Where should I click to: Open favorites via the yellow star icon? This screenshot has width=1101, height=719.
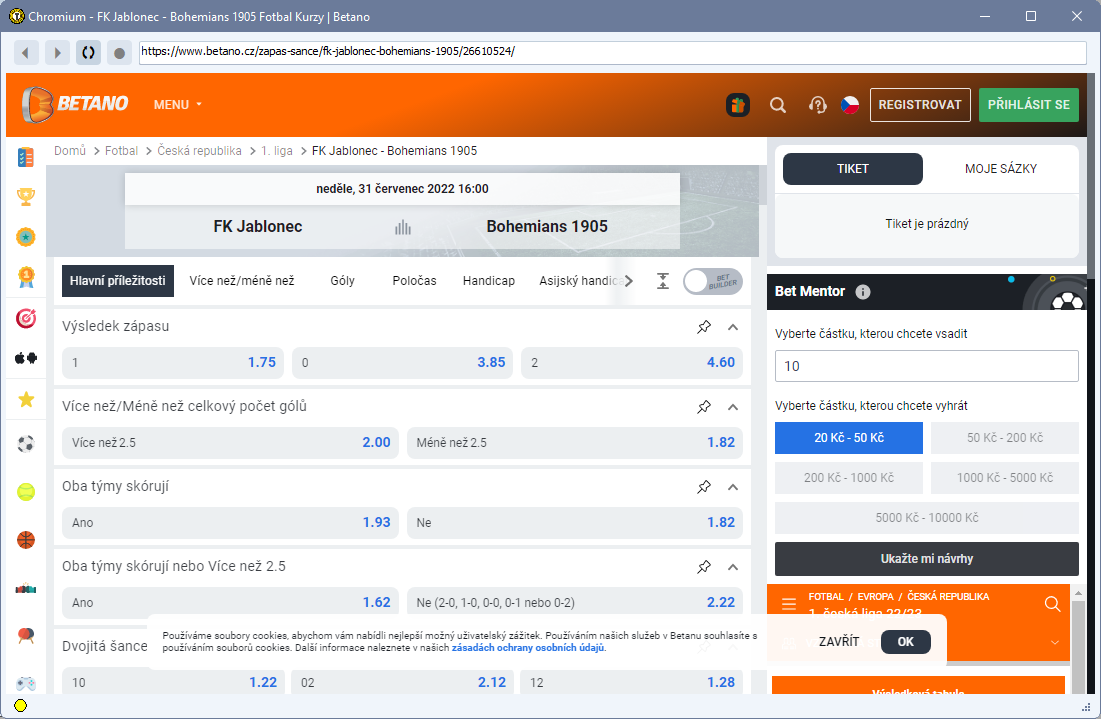(26, 400)
